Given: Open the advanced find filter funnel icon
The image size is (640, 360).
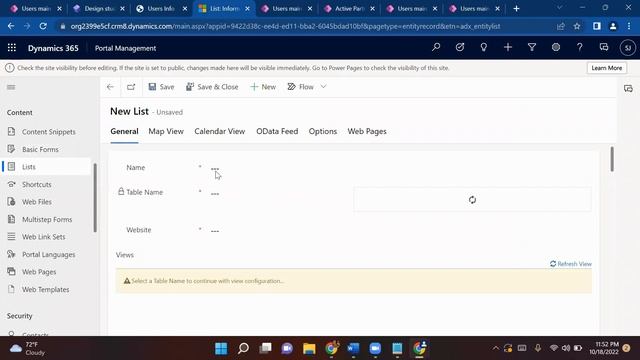Looking at the screenshot, I should click(532, 47).
